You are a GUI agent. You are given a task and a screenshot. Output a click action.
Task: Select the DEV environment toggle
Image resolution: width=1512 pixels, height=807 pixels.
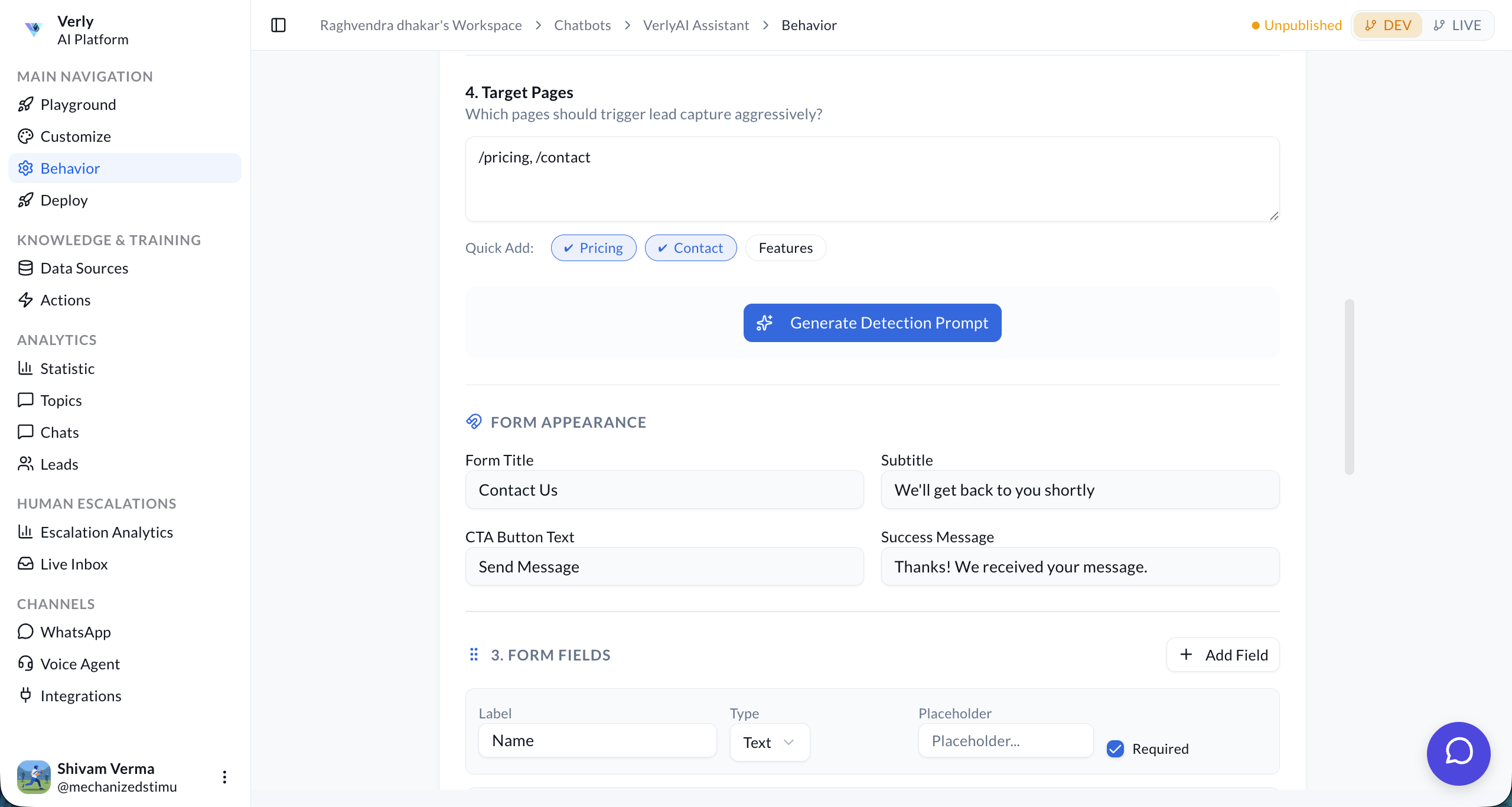coord(1388,25)
